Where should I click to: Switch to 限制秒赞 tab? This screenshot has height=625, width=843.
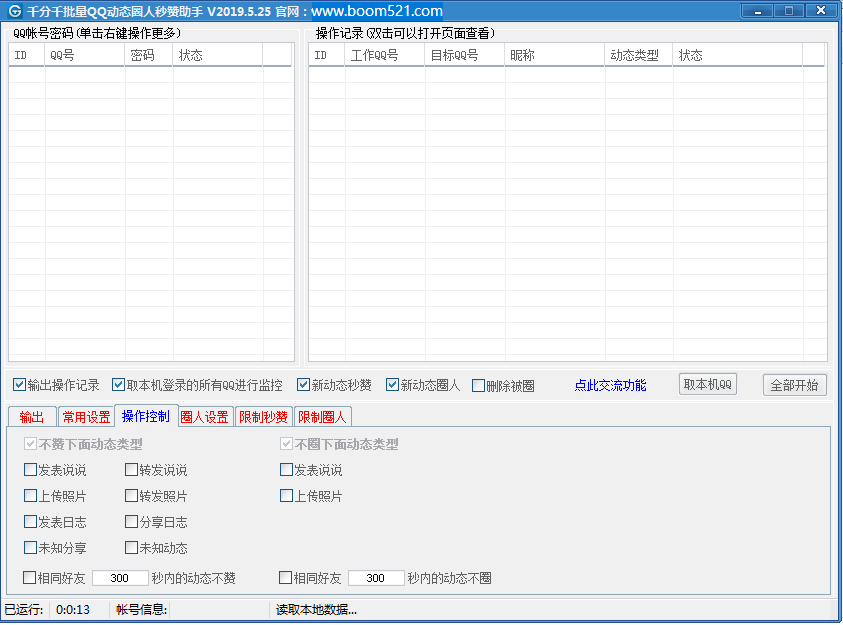pyautogui.click(x=263, y=417)
